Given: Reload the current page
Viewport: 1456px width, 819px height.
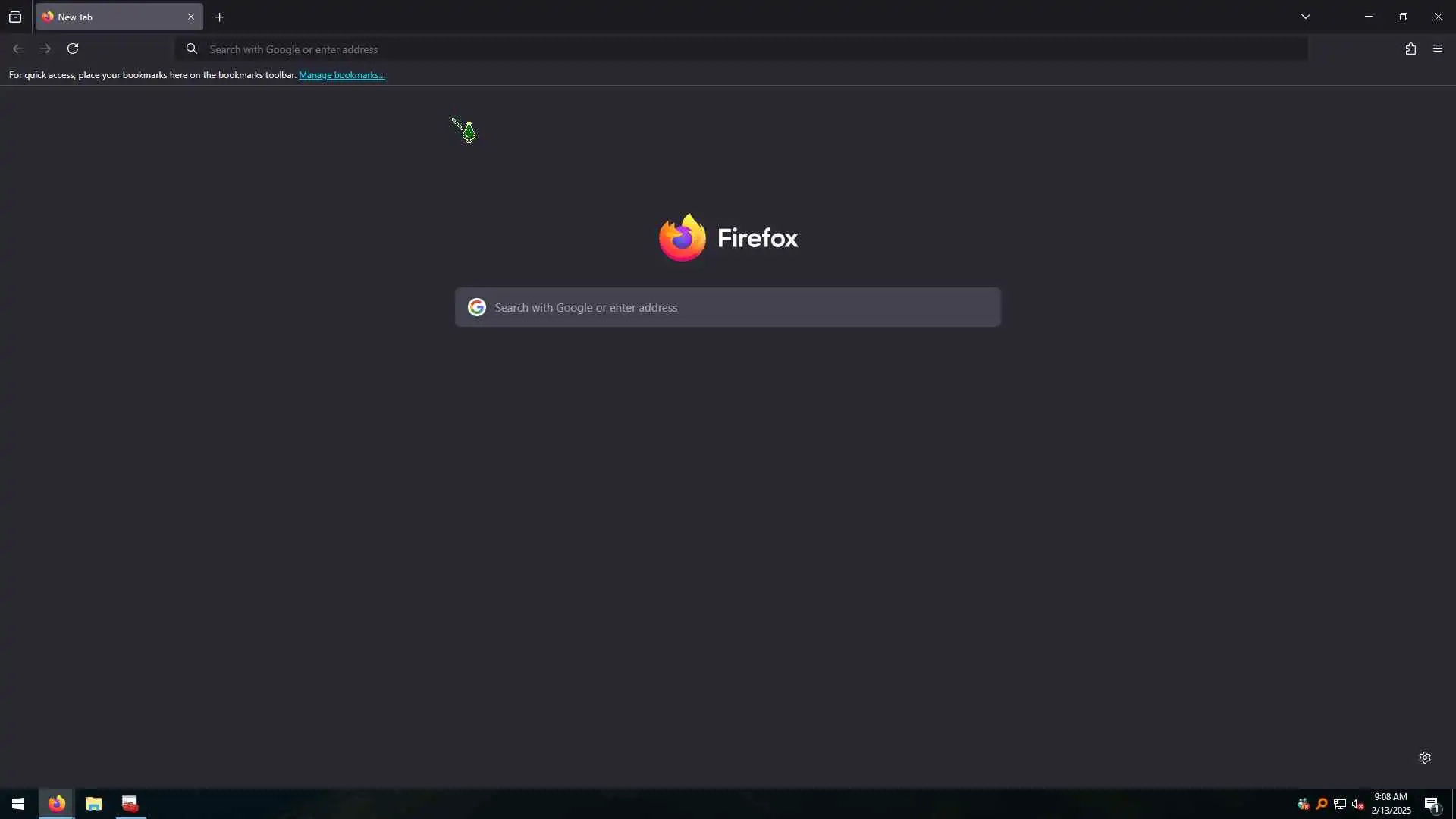Looking at the screenshot, I should tap(73, 49).
